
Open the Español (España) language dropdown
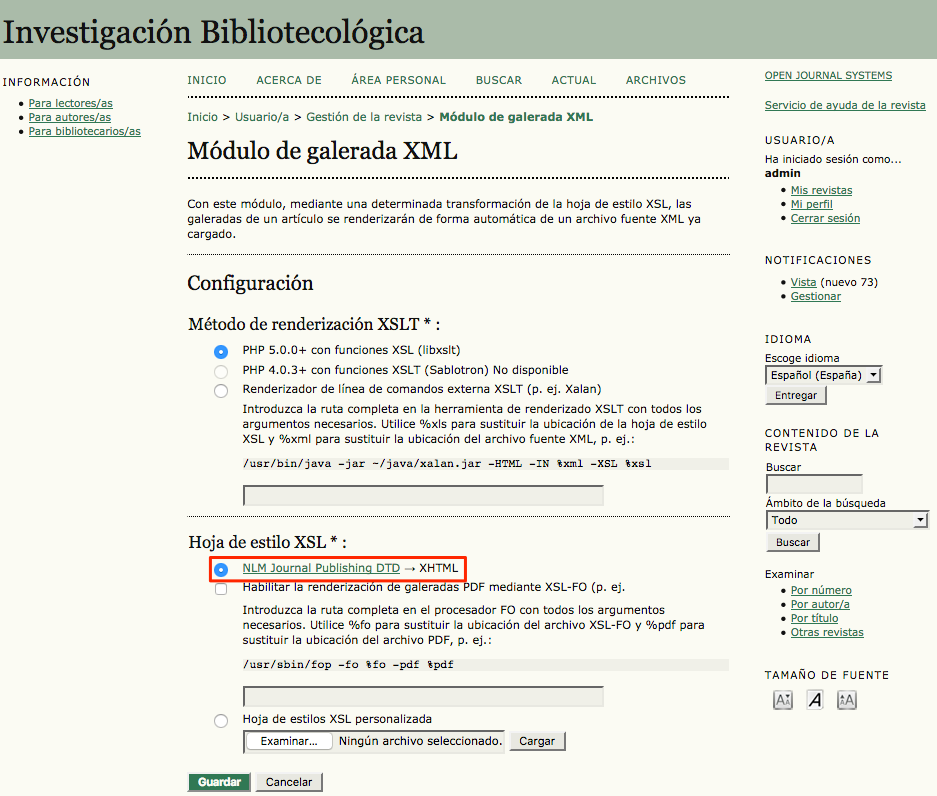click(x=823, y=375)
